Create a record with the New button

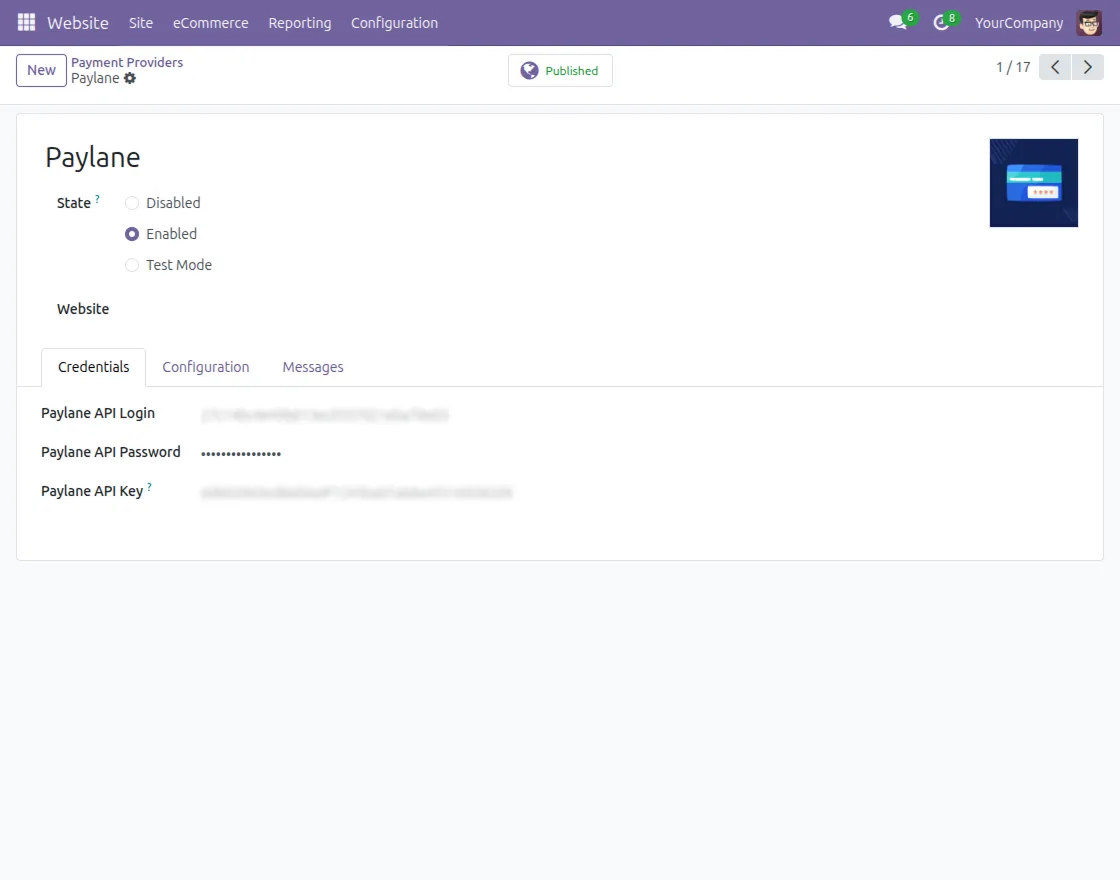[40, 70]
